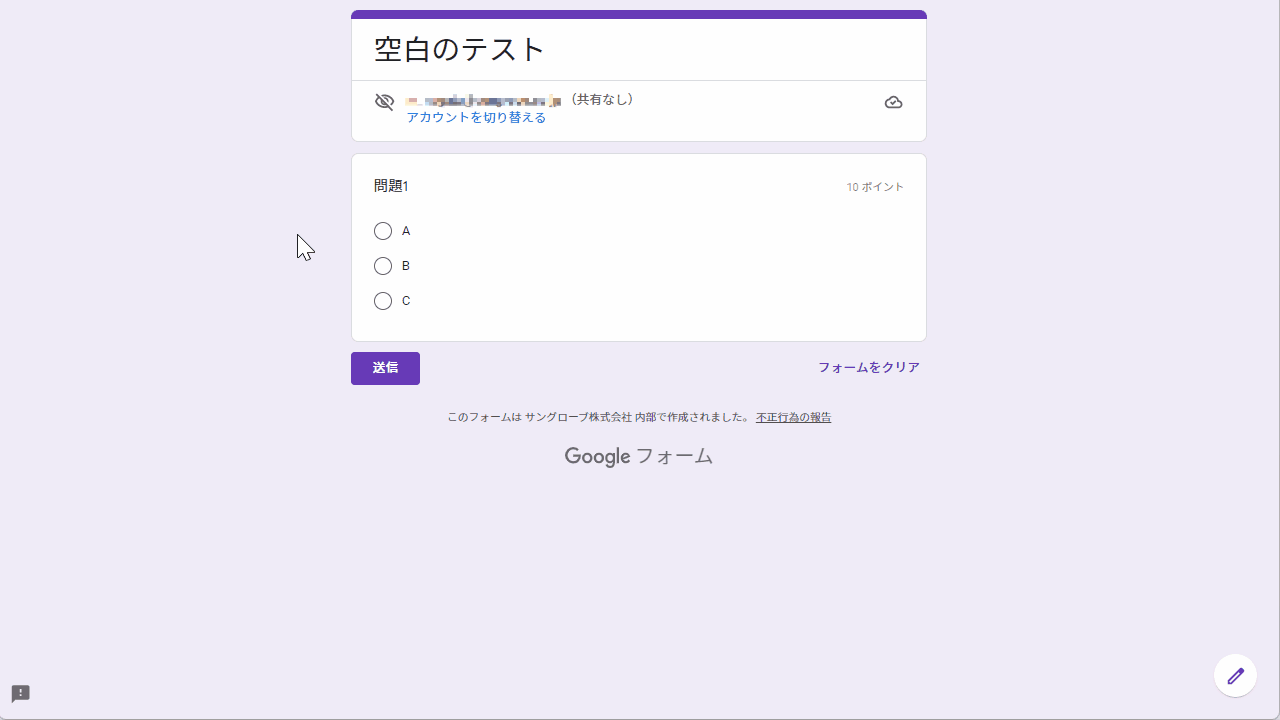Open the feedback exclamation icon
This screenshot has height=720, width=1280.
pyautogui.click(x=20, y=694)
